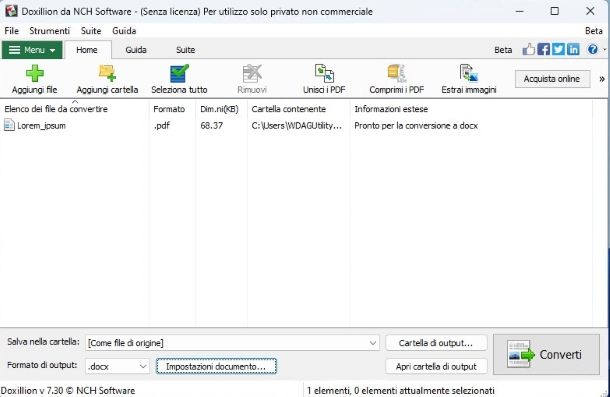Open the Strumenti menu

point(49,31)
